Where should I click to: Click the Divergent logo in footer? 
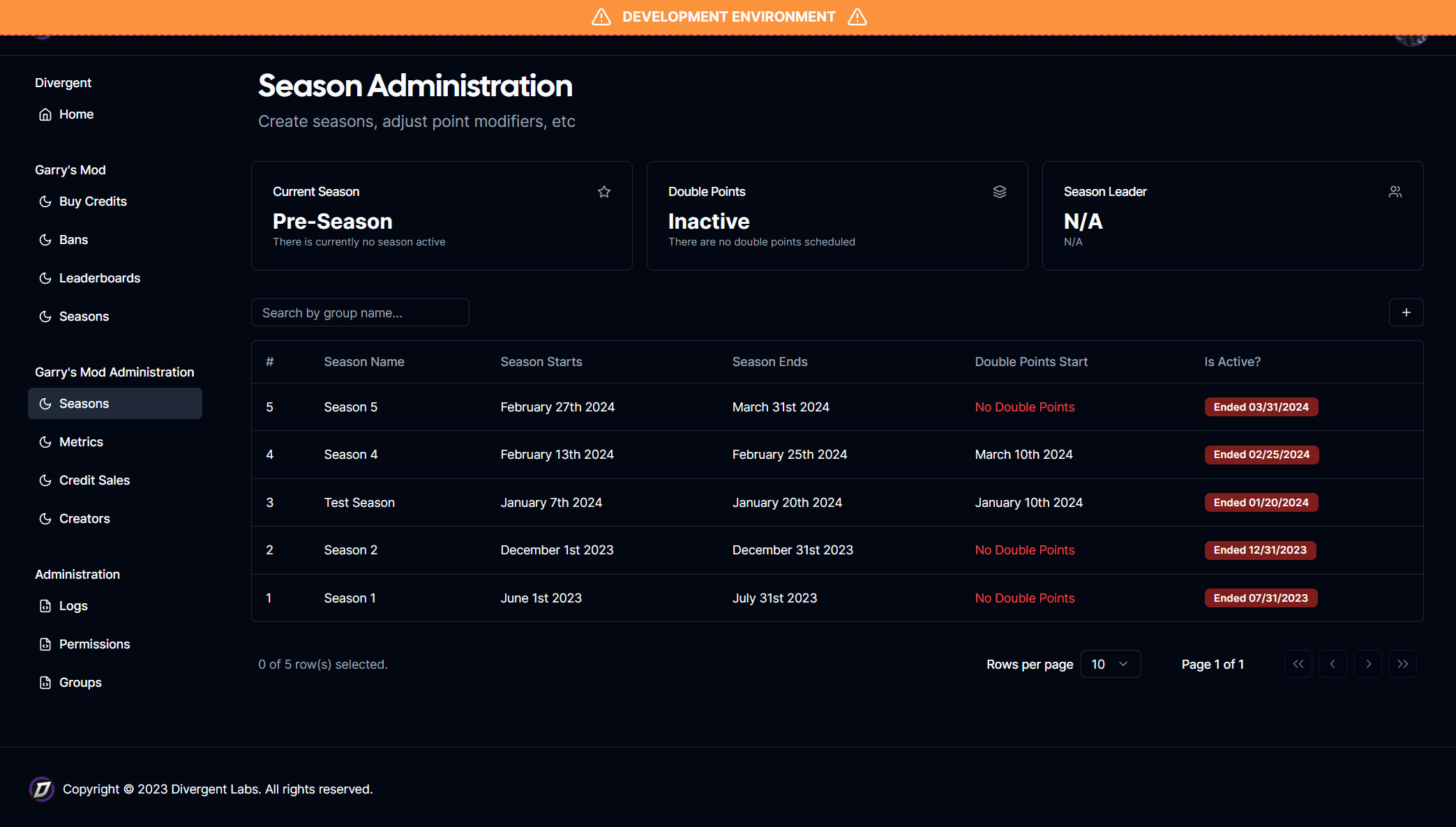pos(42,789)
